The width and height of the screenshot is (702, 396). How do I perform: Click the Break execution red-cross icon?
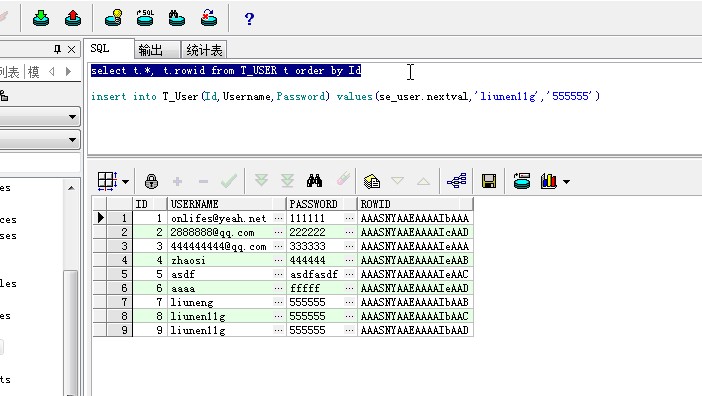209,18
